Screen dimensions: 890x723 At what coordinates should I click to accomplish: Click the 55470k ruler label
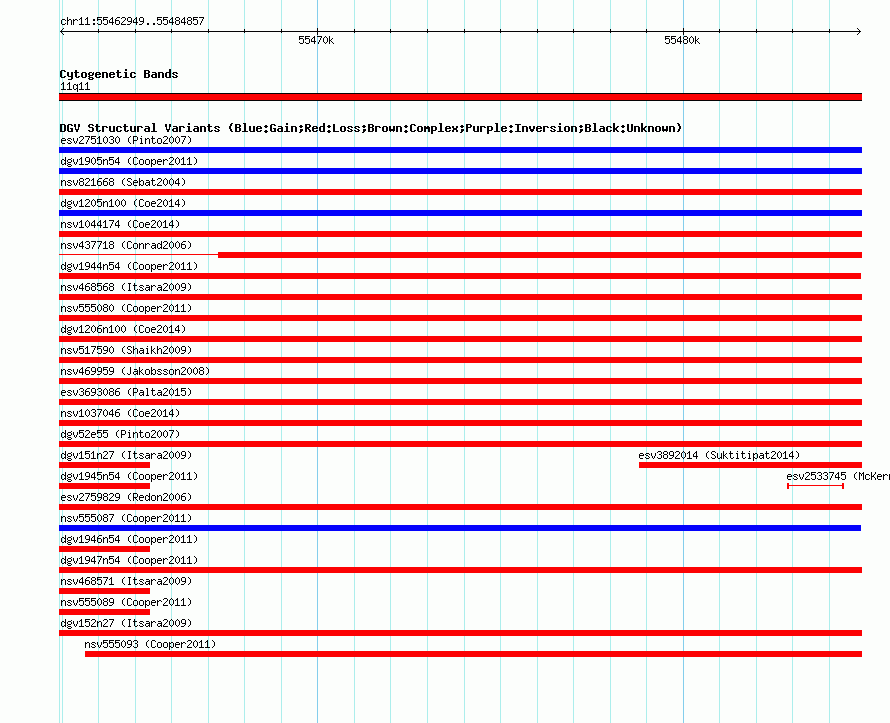pos(316,40)
